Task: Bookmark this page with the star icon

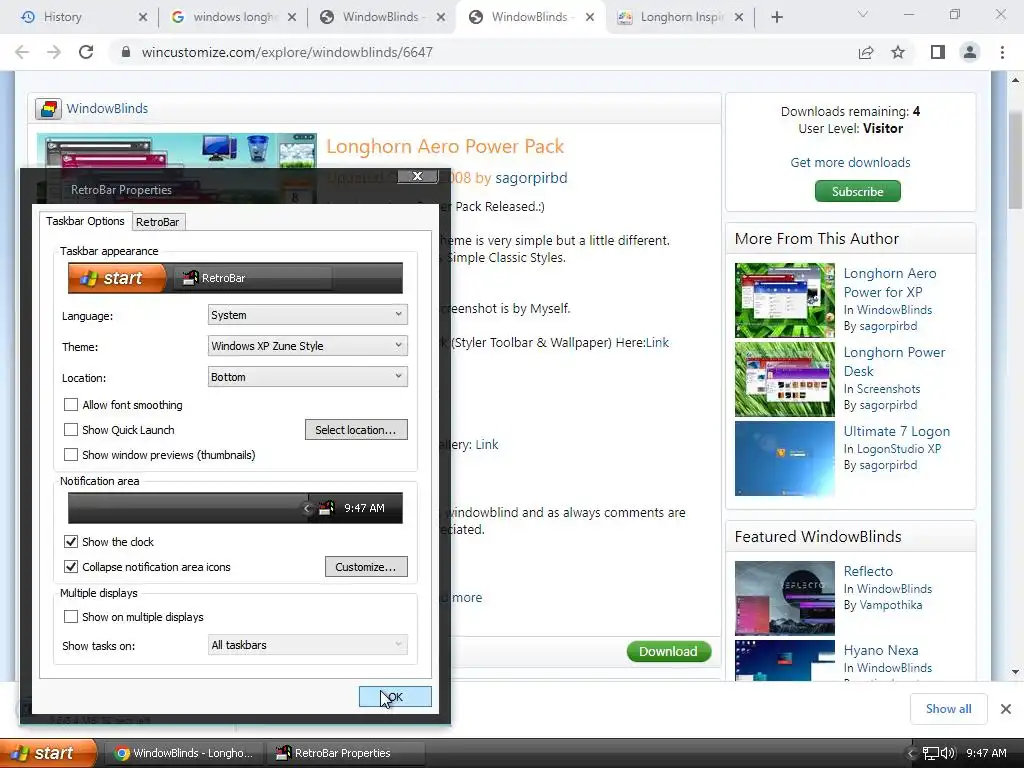Action: click(898, 52)
